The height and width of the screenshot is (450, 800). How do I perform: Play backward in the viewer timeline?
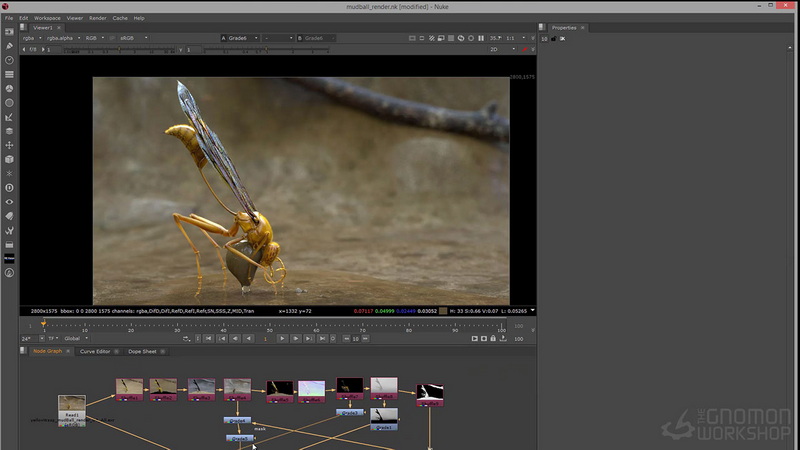[248, 338]
